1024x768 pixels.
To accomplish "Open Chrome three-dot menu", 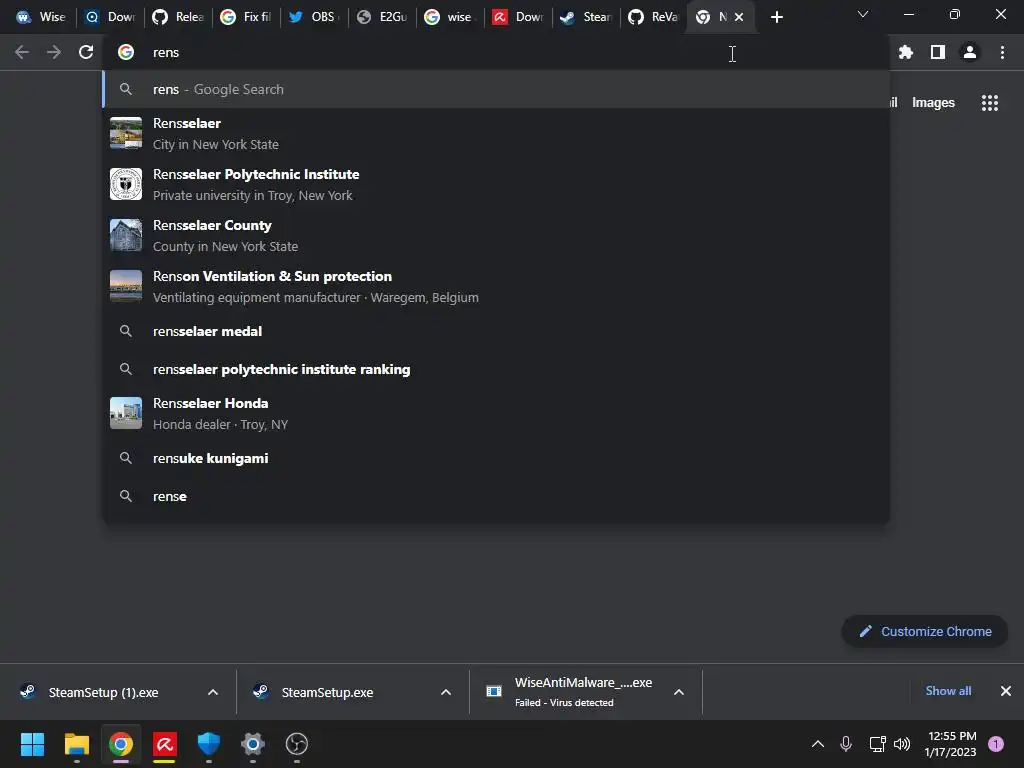I will tap(1002, 52).
